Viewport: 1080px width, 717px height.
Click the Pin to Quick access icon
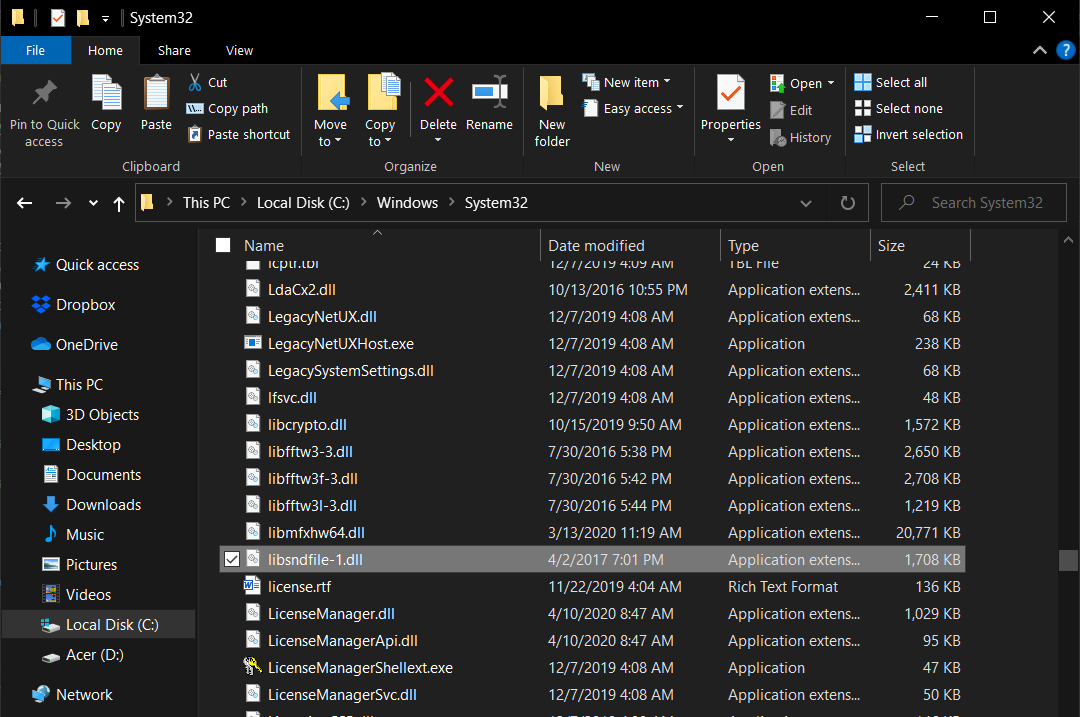coord(44,93)
